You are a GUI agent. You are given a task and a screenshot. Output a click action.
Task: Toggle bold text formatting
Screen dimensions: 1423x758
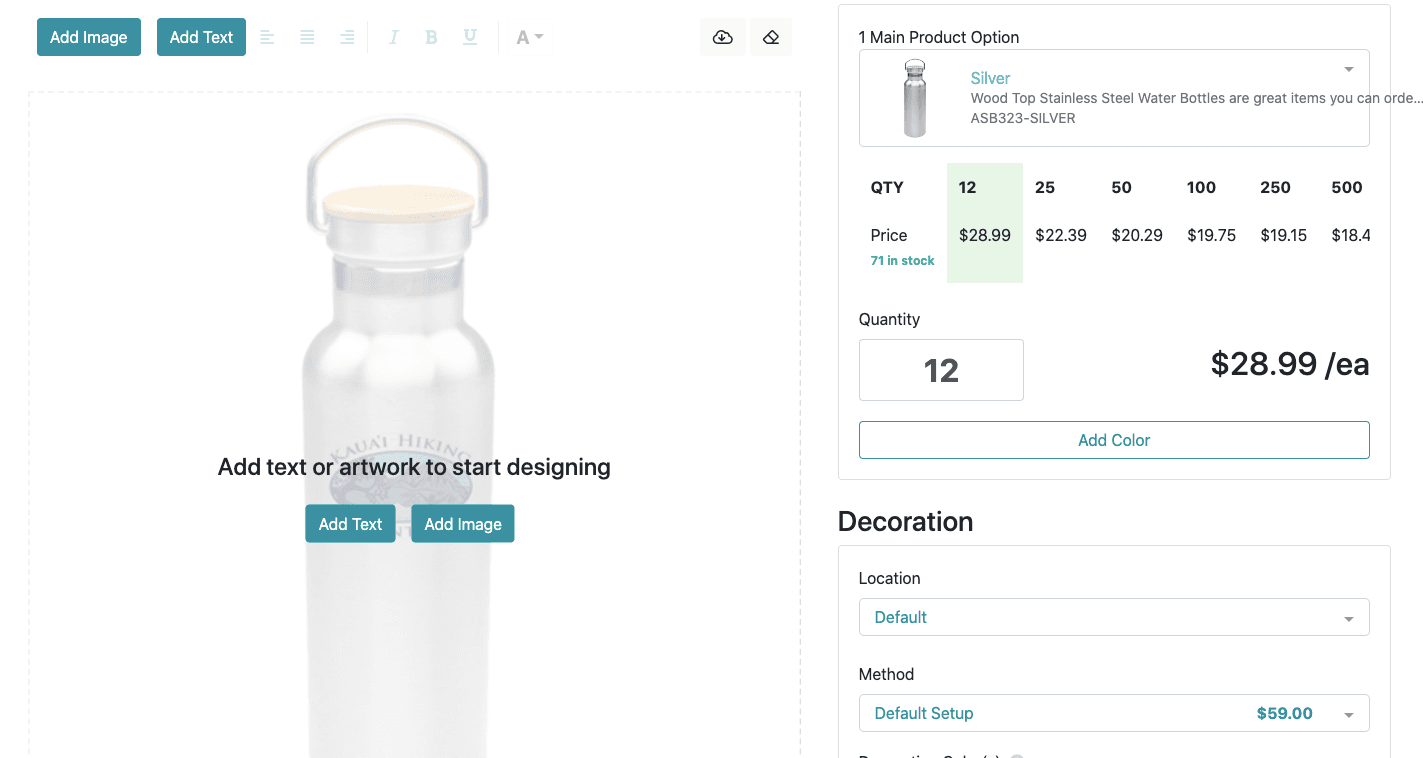[x=431, y=37]
